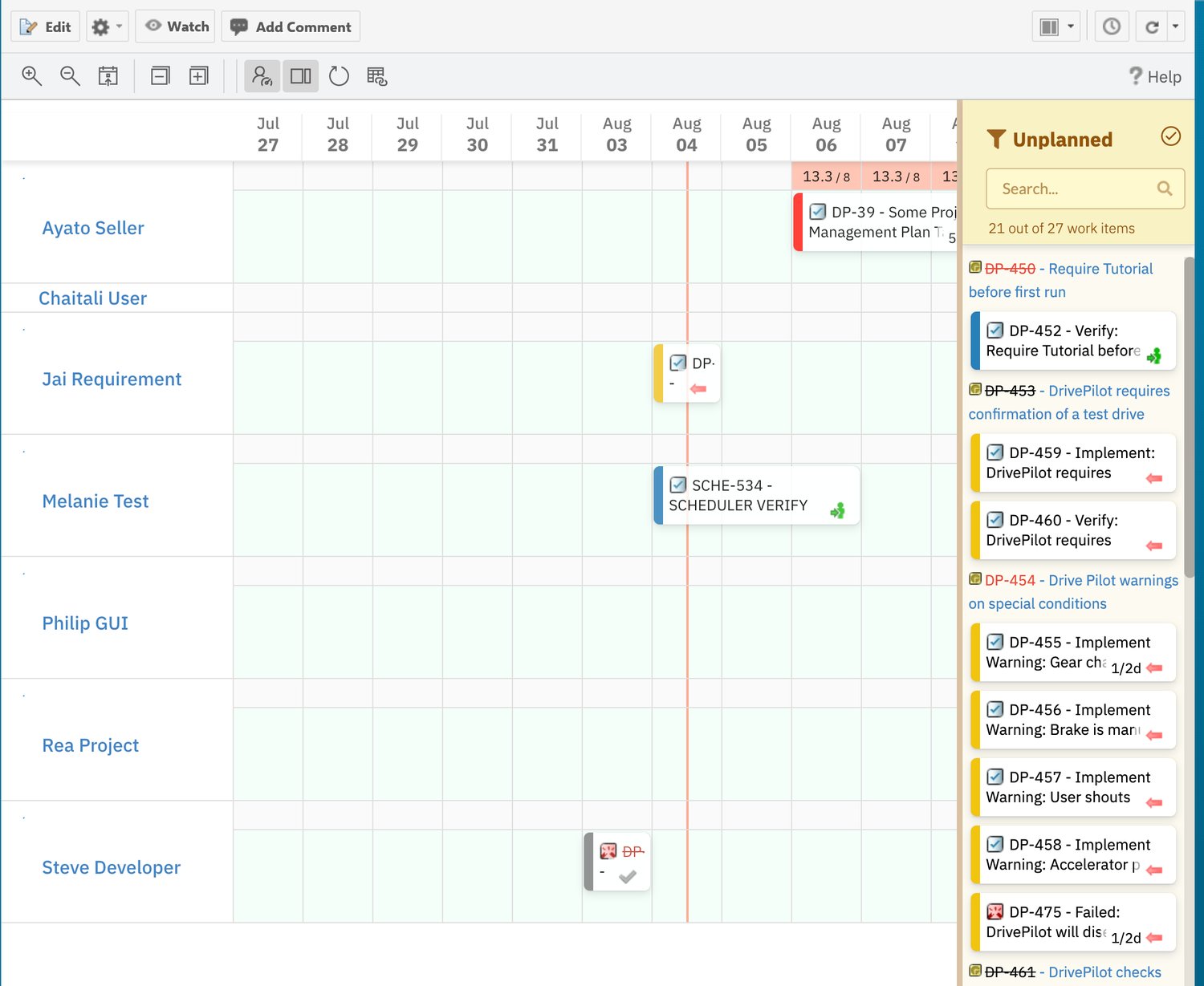Open the refresh options dropdown arrow

tap(1176, 26)
